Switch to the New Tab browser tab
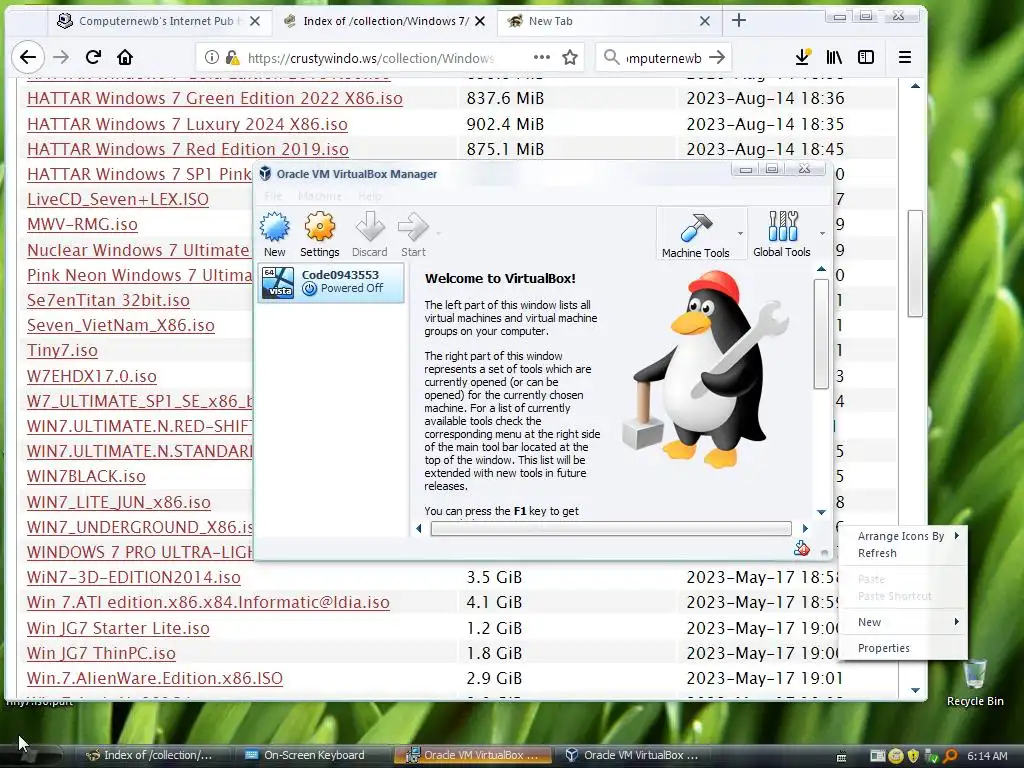 (607, 21)
